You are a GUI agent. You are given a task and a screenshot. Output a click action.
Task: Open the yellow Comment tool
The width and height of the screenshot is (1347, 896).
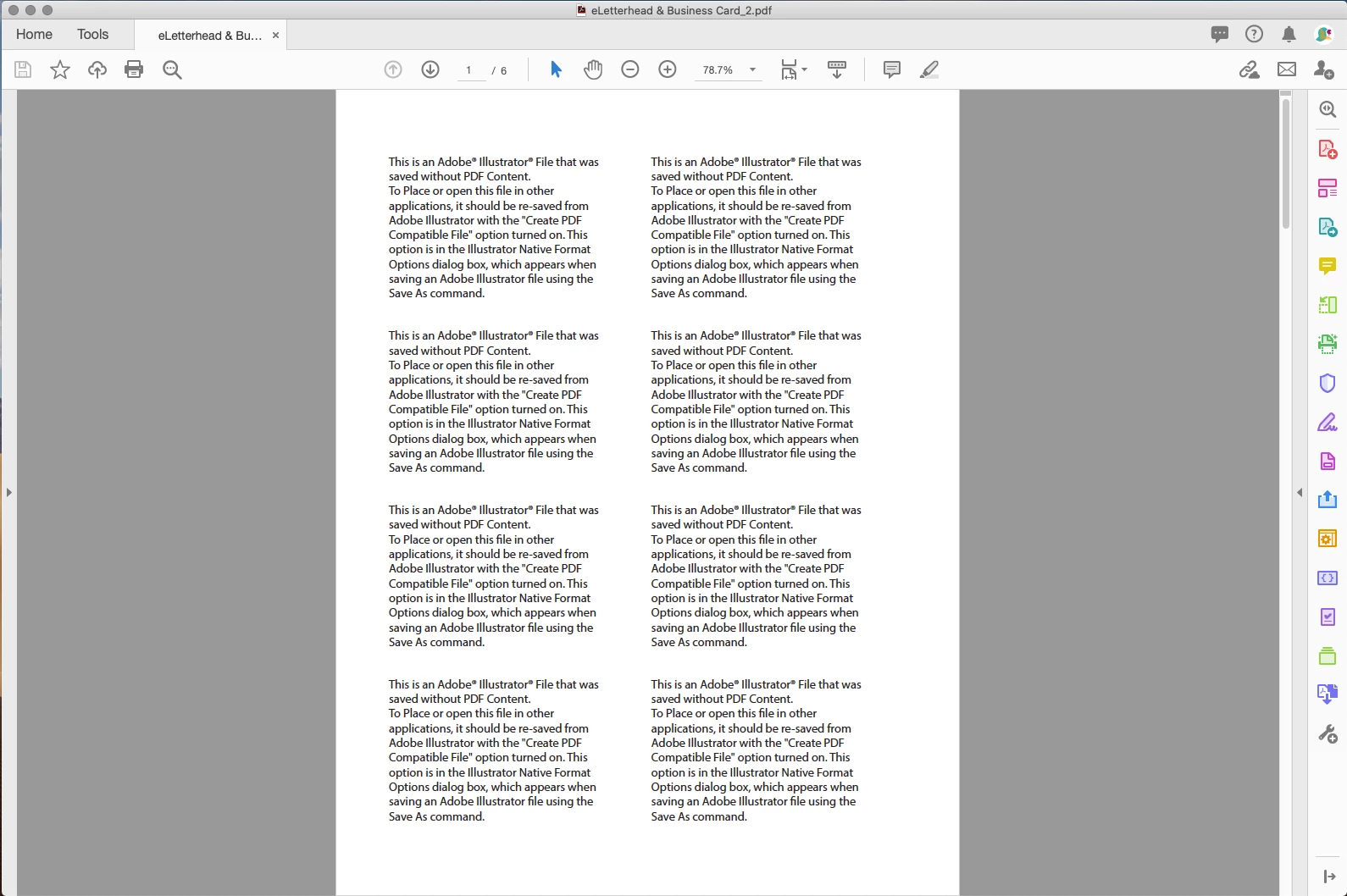point(1328,266)
